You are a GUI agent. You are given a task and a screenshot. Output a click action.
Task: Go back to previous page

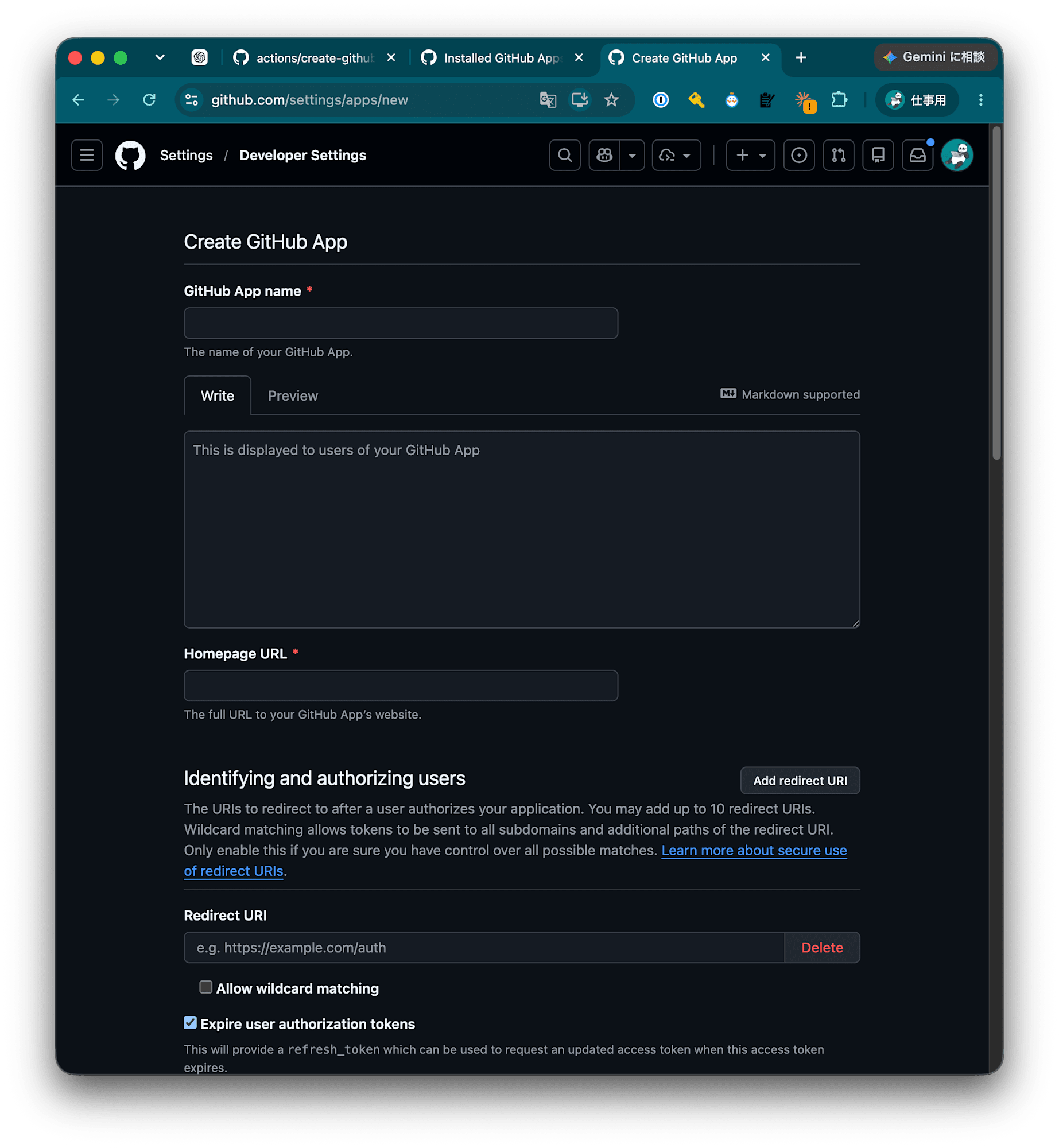(79, 100)
